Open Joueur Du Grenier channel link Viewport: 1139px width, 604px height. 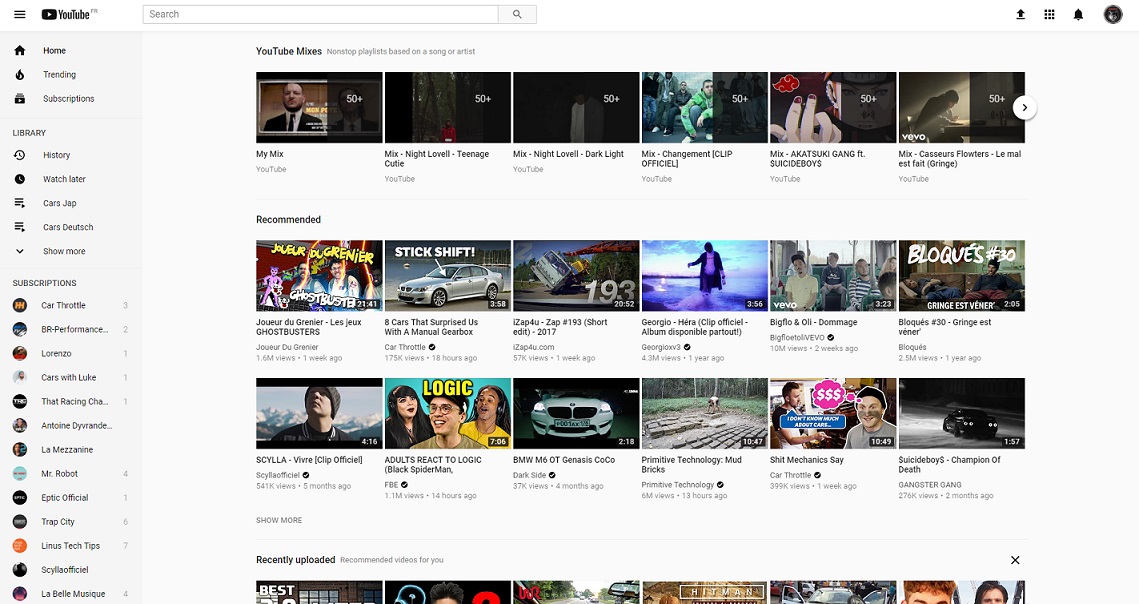pos(287,347)
